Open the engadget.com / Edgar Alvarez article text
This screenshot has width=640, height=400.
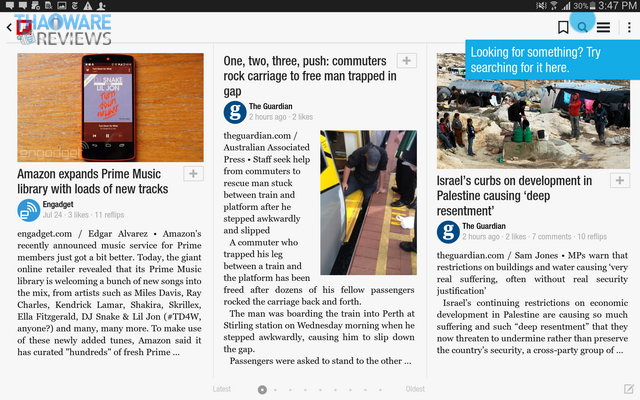(109, 293)
